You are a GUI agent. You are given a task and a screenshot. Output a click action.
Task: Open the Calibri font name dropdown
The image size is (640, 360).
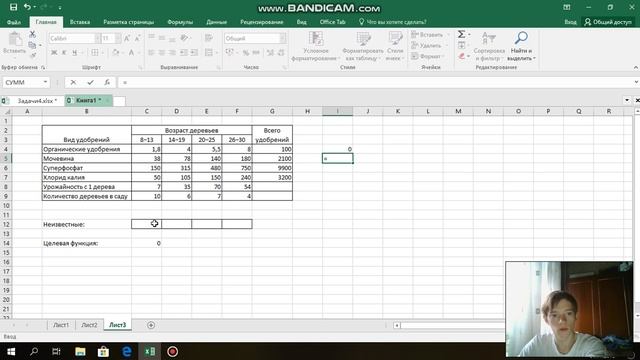tap(98, 38)
